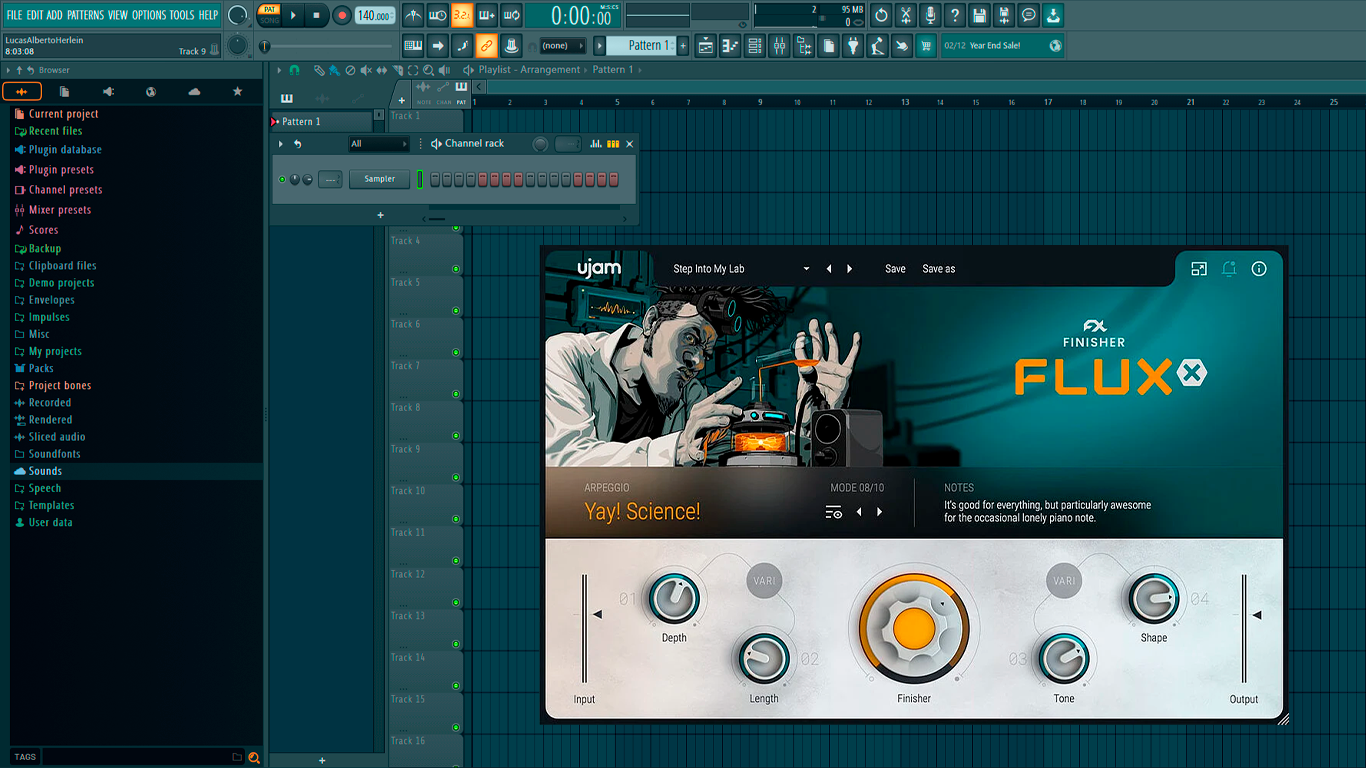The height and width of the screenshot is (768, 1366).
Task: Enable the 3-2-1 countdown before recording
Action: tap(462, 15)
